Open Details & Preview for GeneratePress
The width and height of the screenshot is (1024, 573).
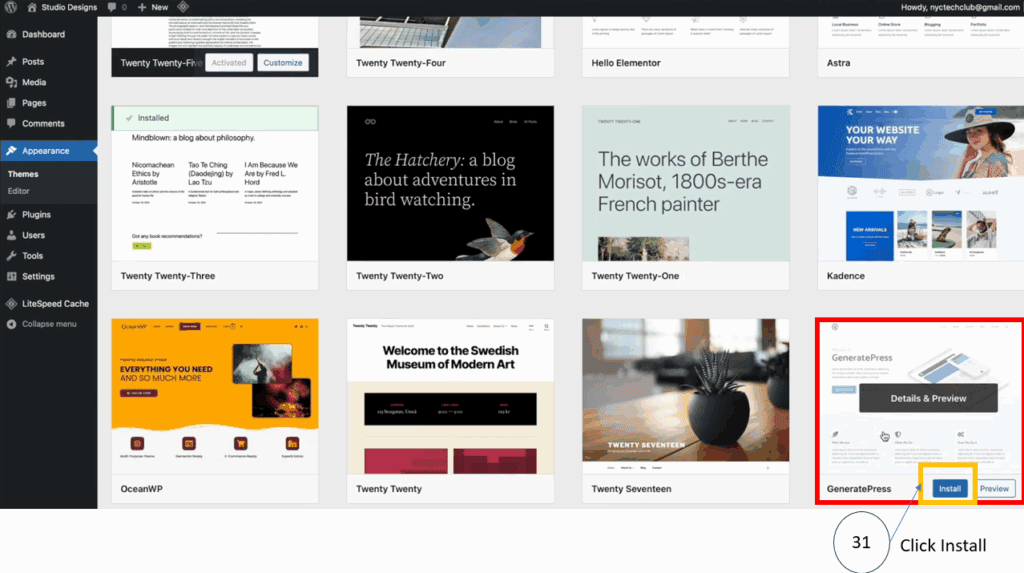(928, 398)
